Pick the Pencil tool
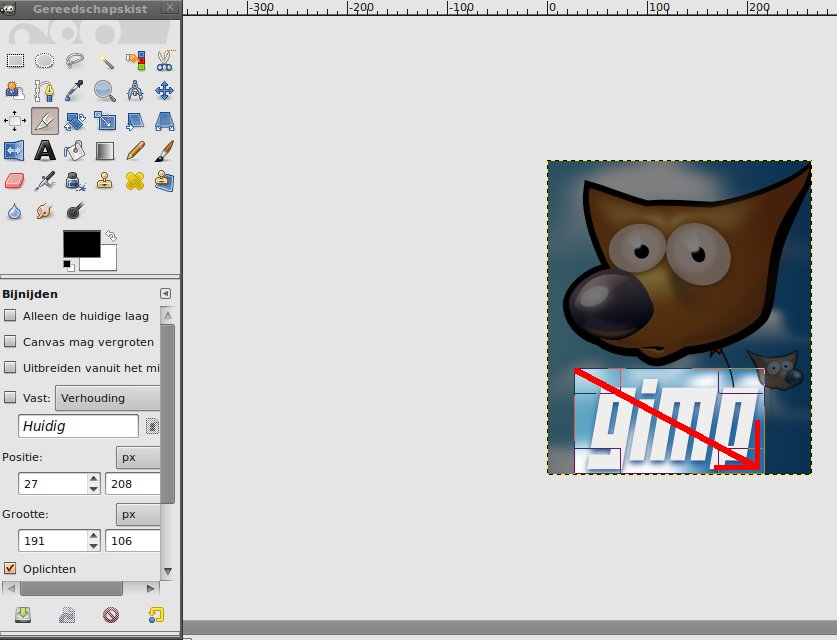 click(x=135, y=151)
